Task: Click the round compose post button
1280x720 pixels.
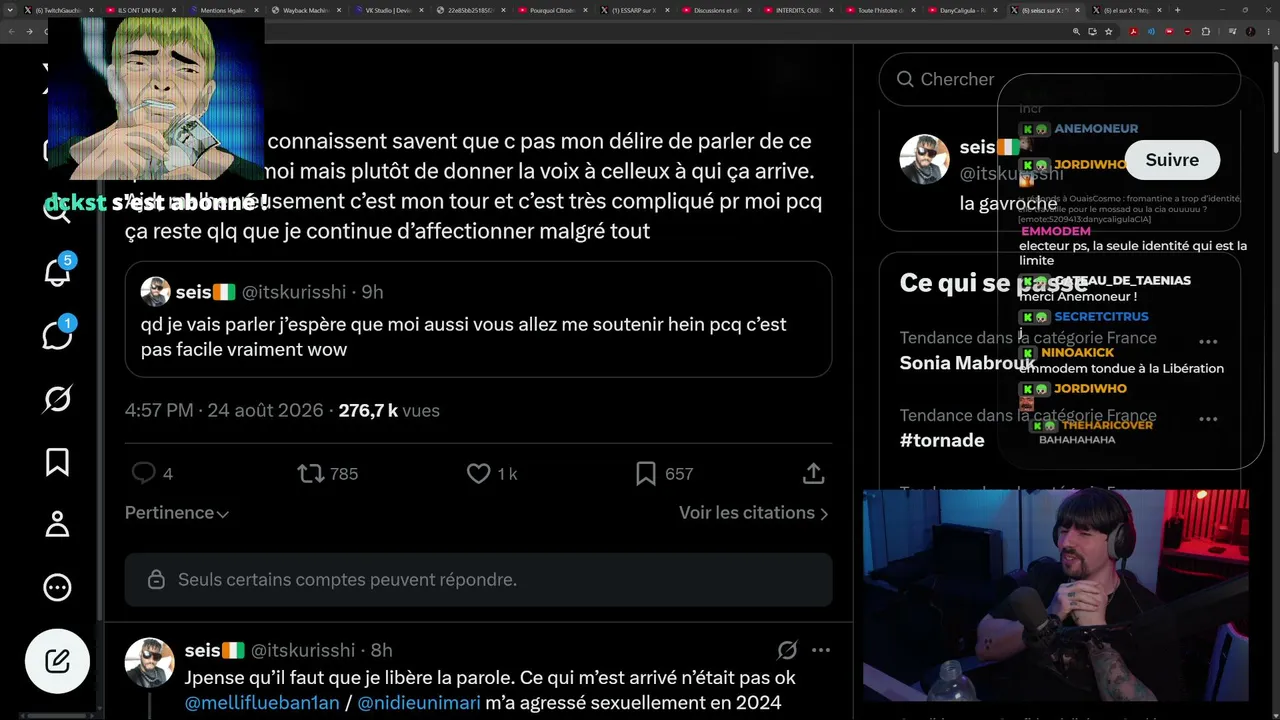Action: click(x=57, y=661)
